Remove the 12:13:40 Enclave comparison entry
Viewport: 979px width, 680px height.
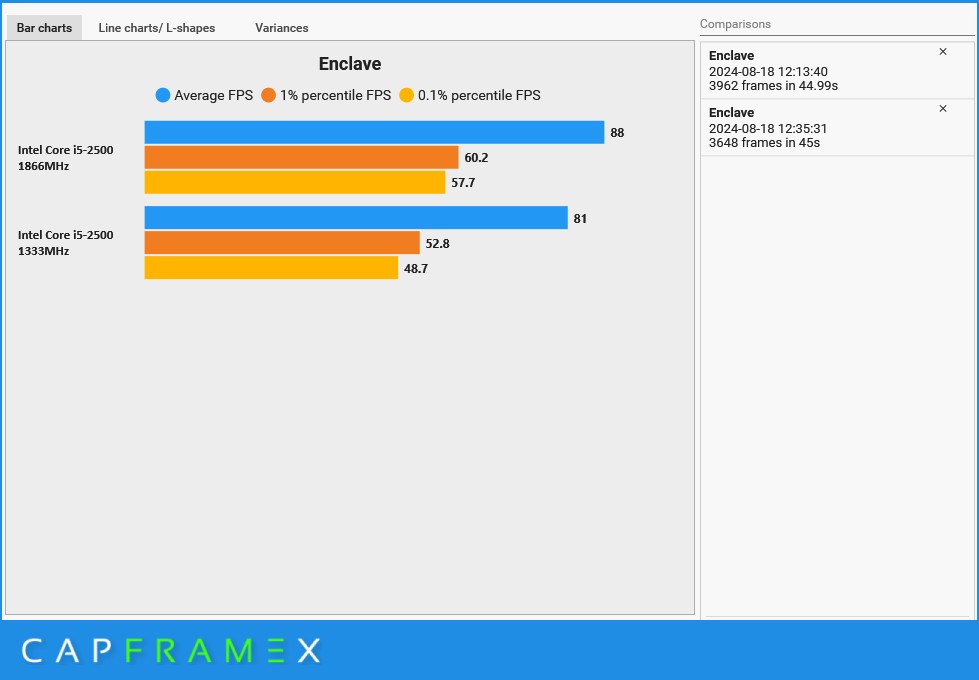[943, 52]
